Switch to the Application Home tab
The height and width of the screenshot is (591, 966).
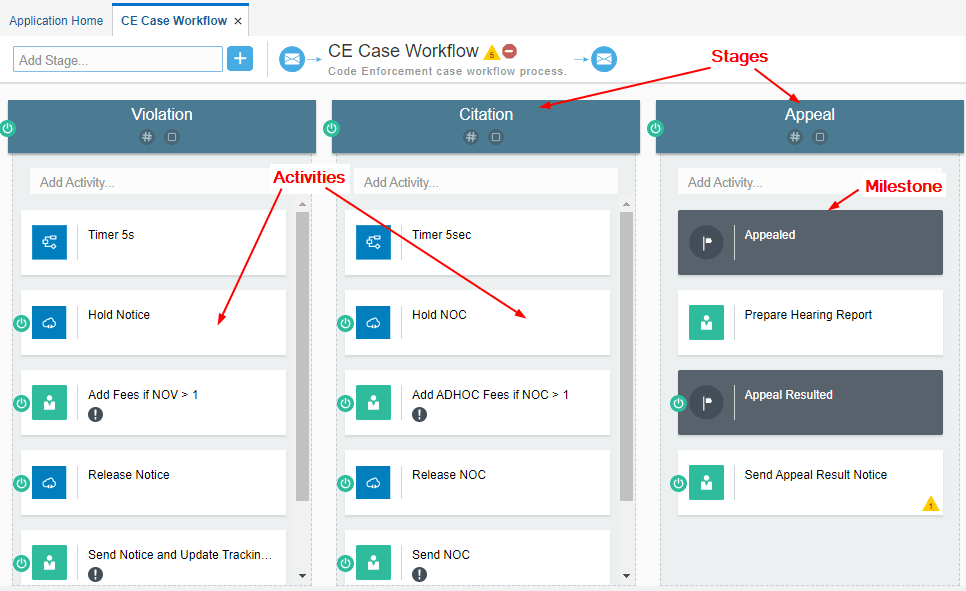tap(56, 20)
